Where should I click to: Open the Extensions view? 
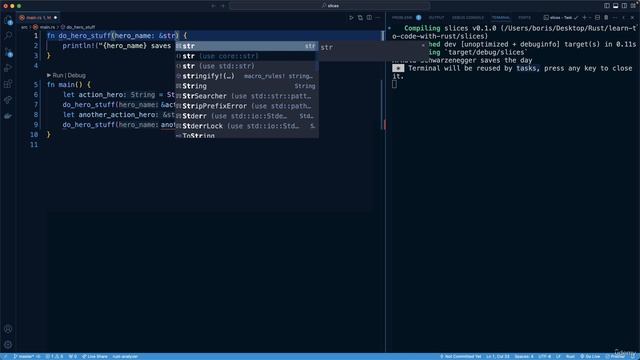pyautogui.click(x=8, y=84)
